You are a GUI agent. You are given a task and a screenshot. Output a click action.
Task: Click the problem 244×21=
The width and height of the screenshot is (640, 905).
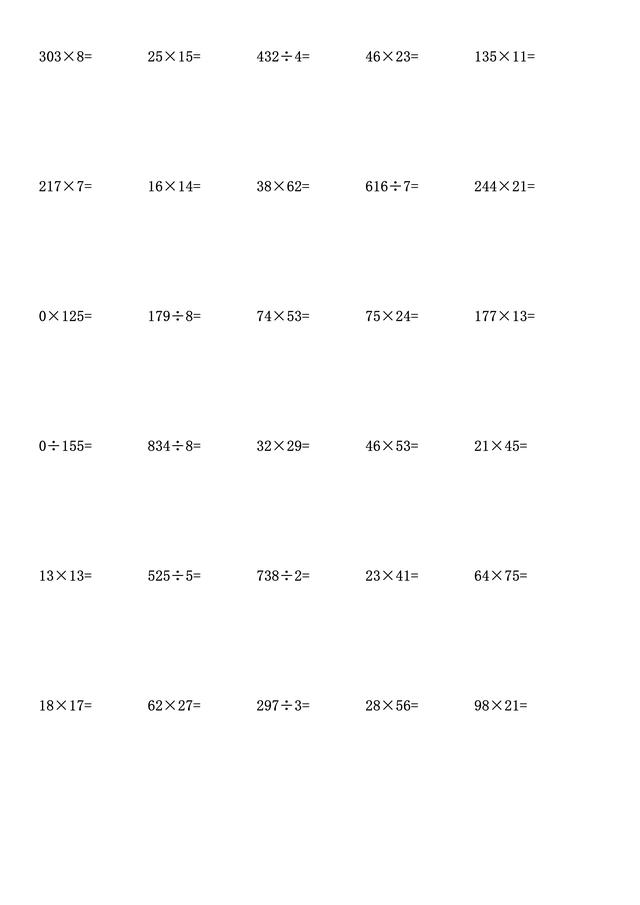pyautogui.click(x=504, y=186)
